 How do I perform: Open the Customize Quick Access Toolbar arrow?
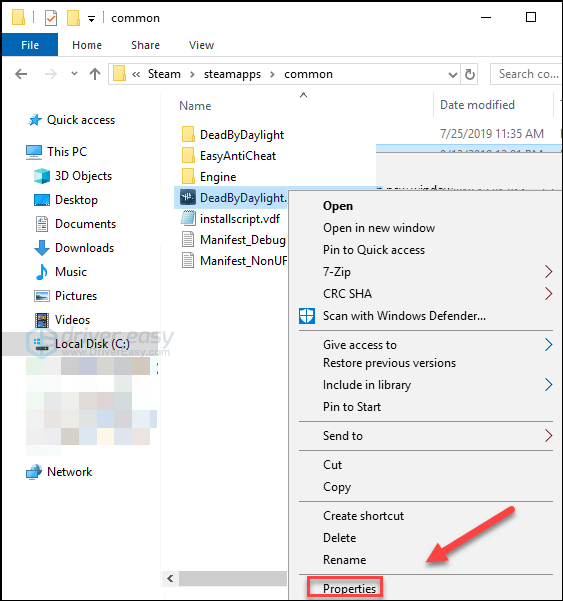pos(91,19)
